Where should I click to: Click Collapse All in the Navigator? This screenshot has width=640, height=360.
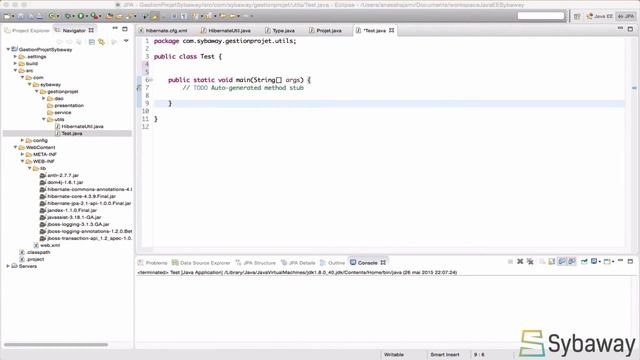click(x=91, y=42)
